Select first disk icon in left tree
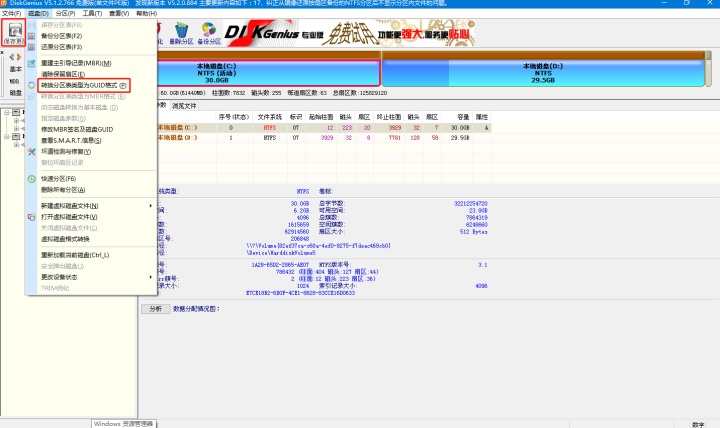 [16, 113]
